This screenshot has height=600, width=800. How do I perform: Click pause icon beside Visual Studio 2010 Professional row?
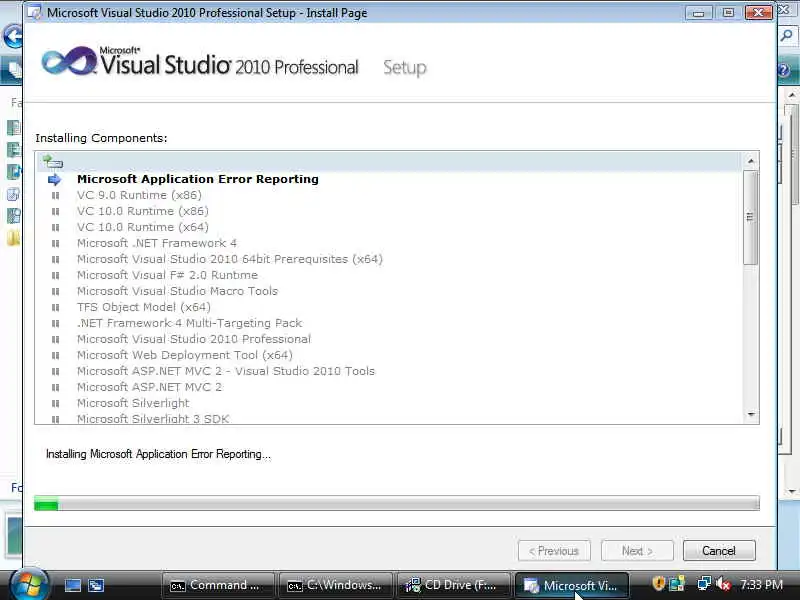(56, 339)
